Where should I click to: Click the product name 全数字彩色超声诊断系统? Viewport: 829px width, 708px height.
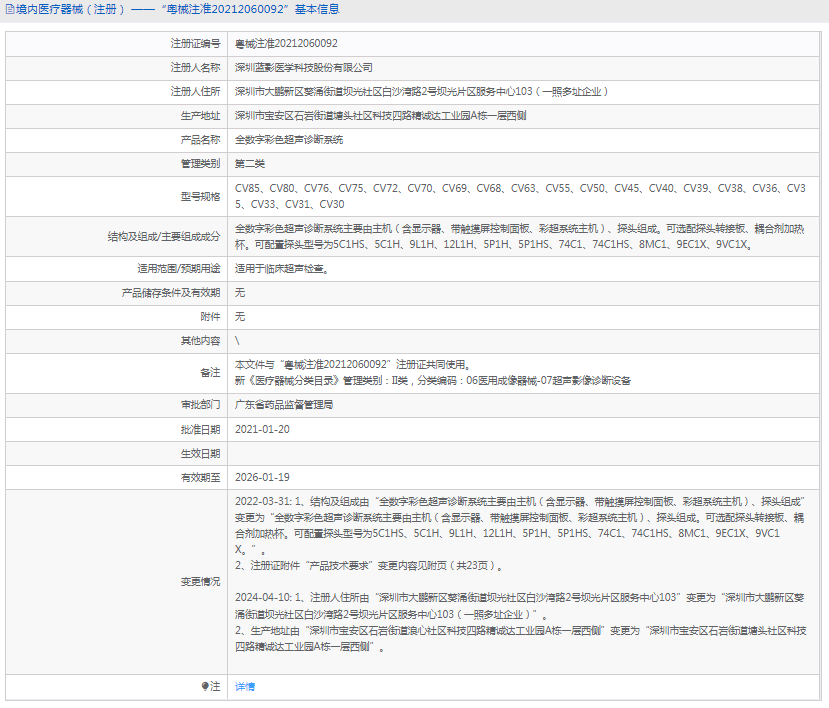click(288, 140)
